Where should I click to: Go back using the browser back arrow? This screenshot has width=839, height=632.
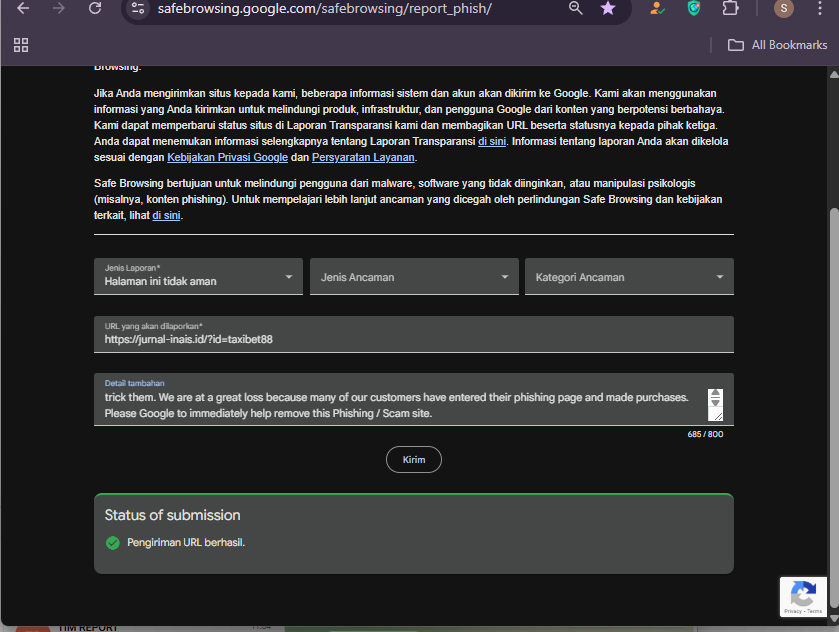click(x=23, y=8)
